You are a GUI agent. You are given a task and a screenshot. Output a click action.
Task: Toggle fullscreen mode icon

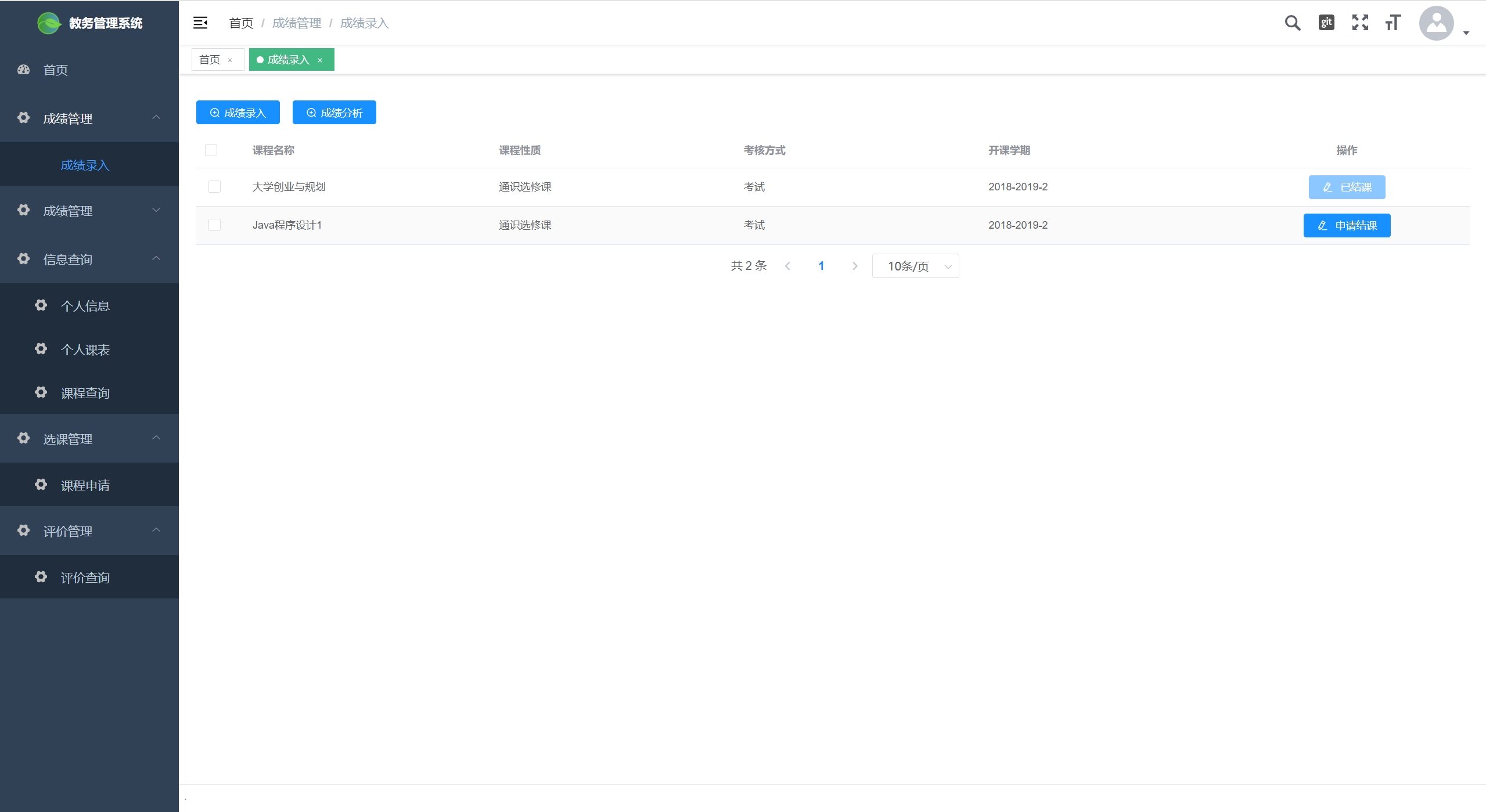(1359, 23)
